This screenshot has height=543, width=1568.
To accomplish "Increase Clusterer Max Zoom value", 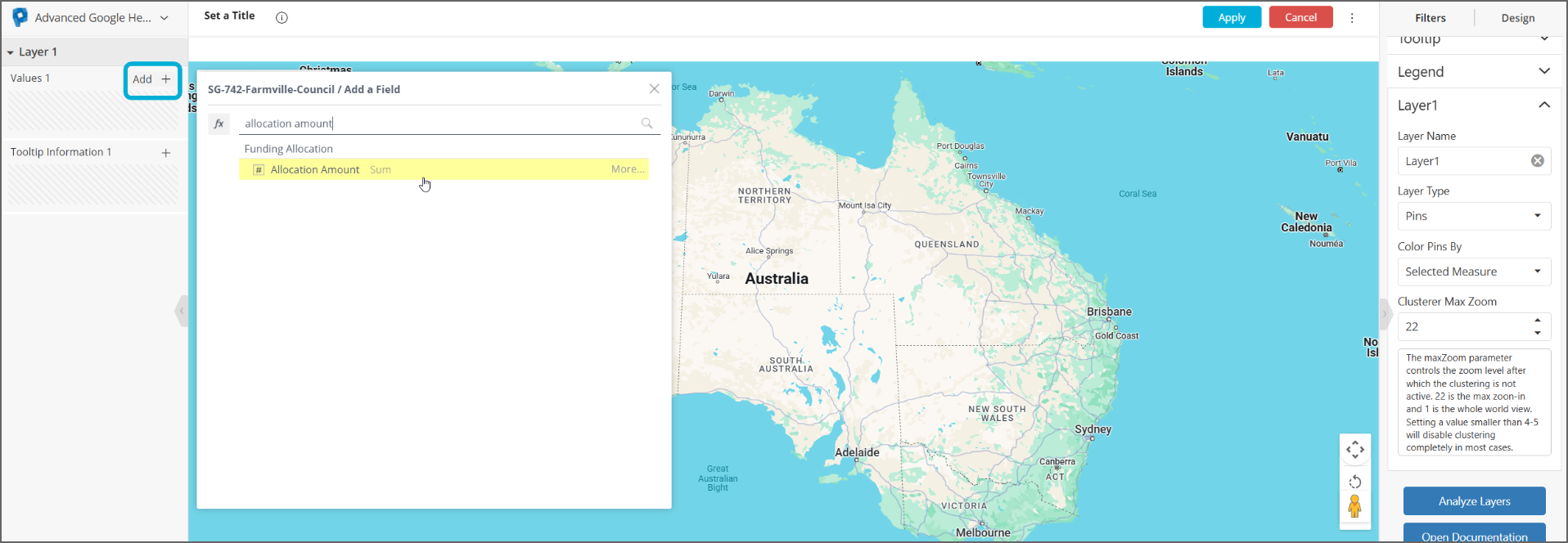I will (x=1537, y=321).
